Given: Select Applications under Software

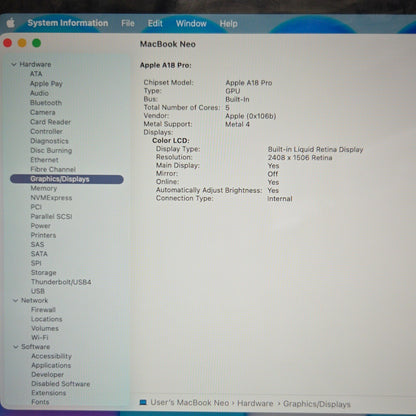Looking at the screenshot, I should [51, 365].
